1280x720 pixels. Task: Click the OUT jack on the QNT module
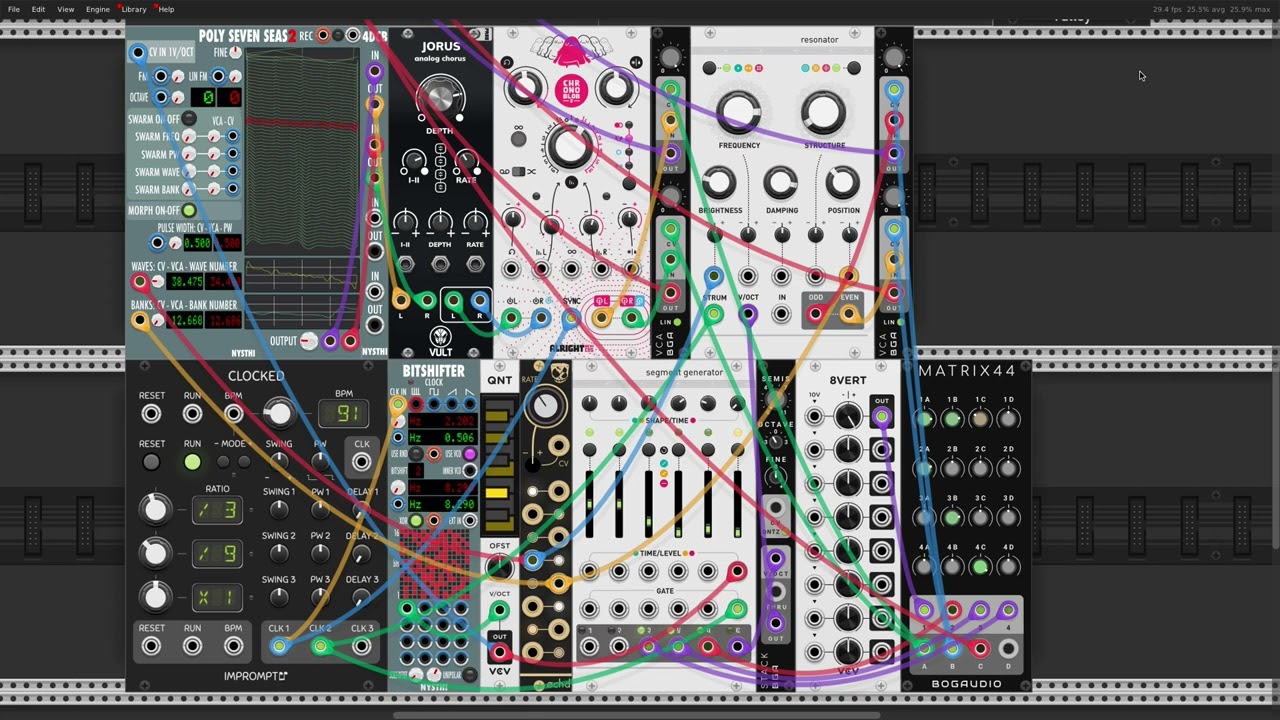pyautogui.click(x=499, y=652)
